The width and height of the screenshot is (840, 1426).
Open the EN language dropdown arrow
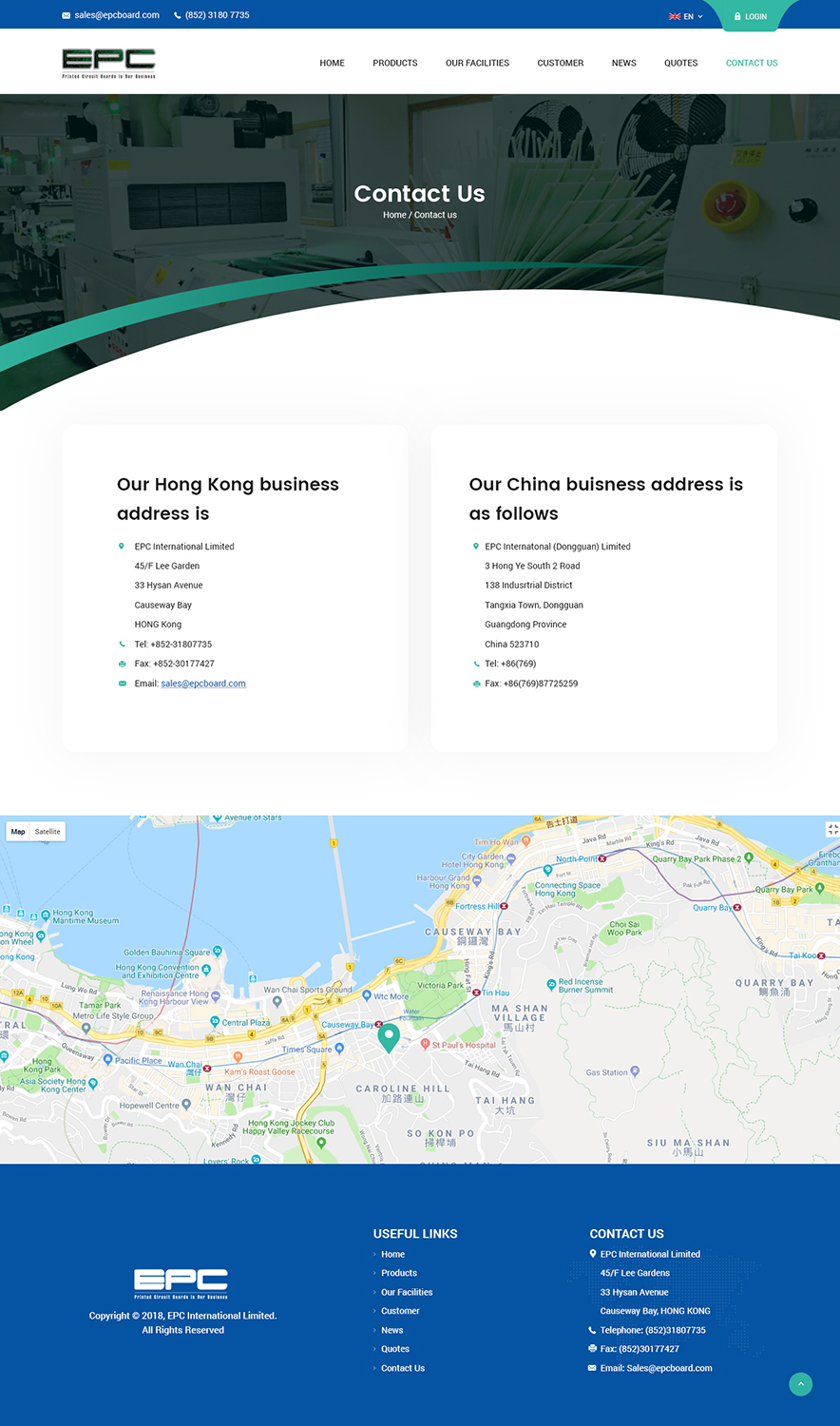tap(700, 16)
